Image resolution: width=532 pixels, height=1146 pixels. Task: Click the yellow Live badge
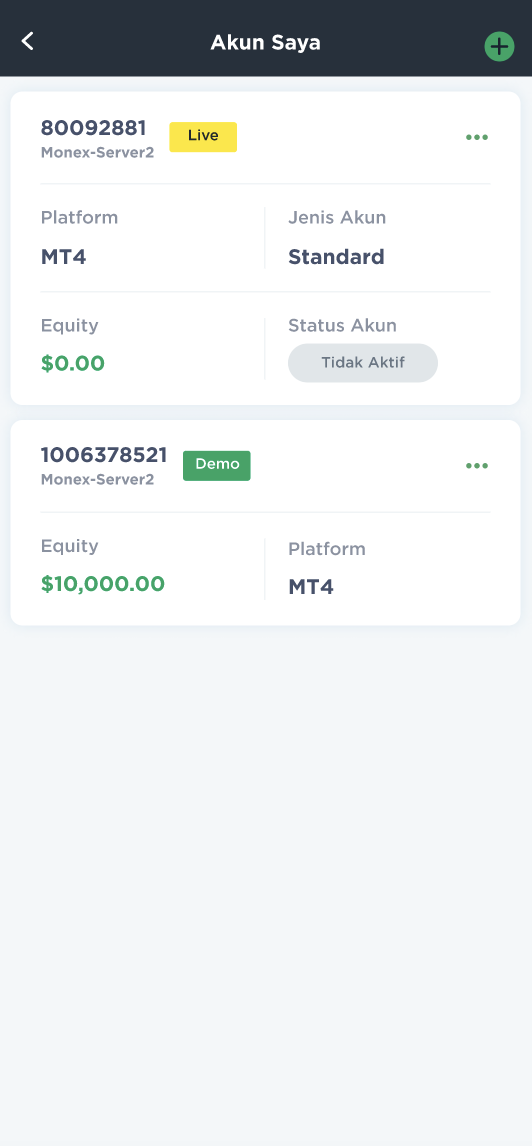click(203, 137)
